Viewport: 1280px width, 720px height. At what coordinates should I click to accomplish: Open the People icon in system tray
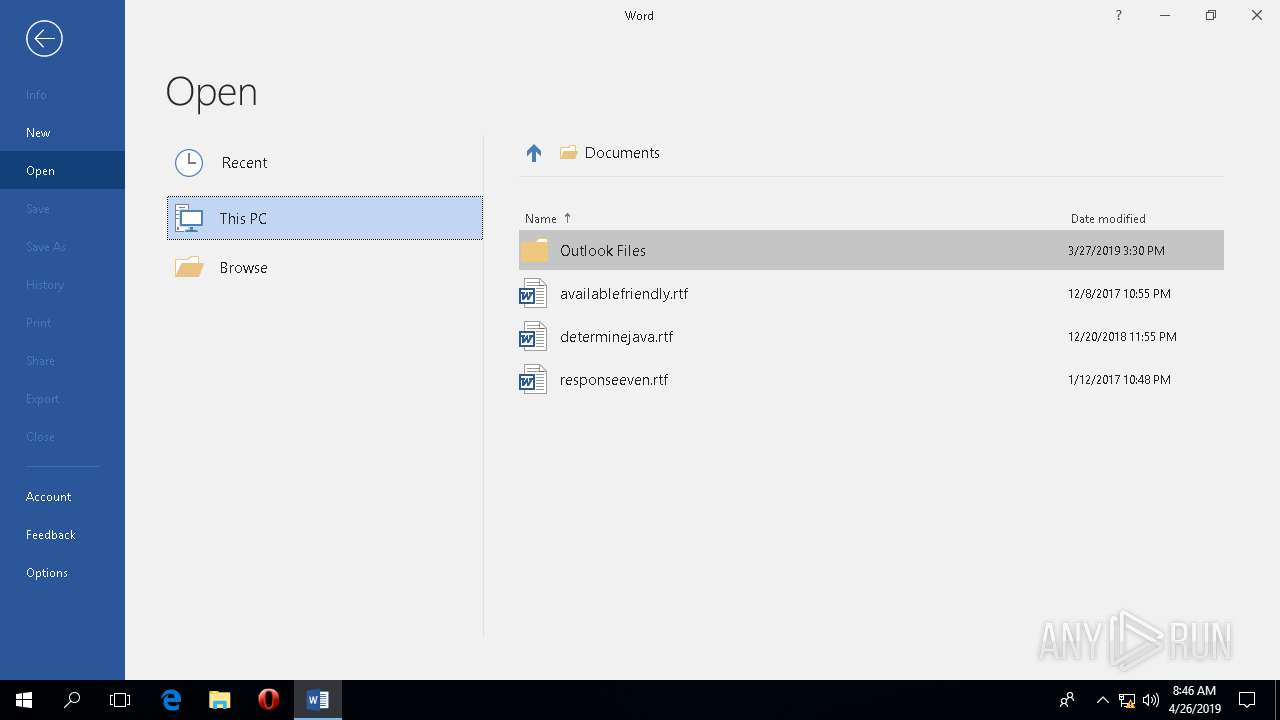(x=1067, y=700)
